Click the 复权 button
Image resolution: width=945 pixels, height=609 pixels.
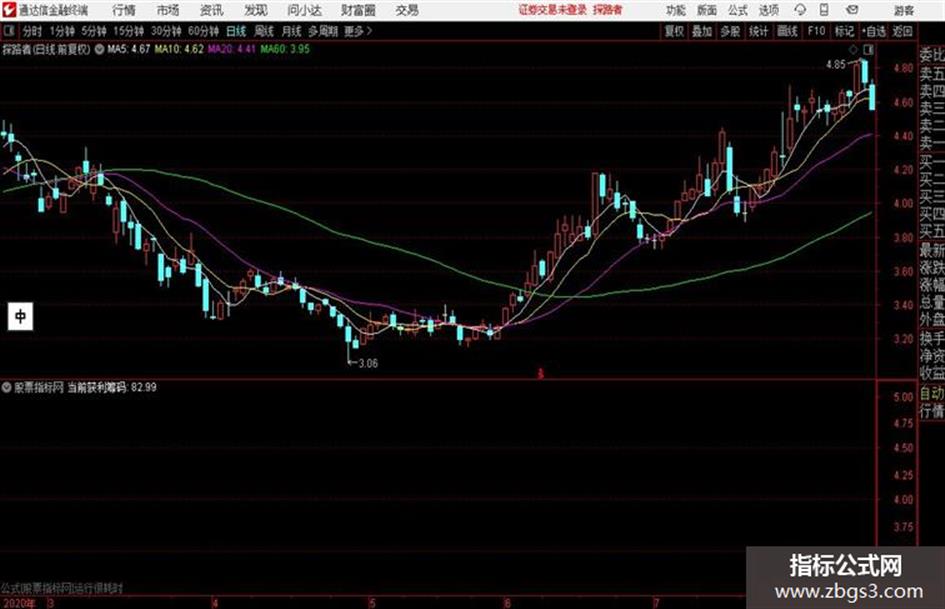point(674,31)
